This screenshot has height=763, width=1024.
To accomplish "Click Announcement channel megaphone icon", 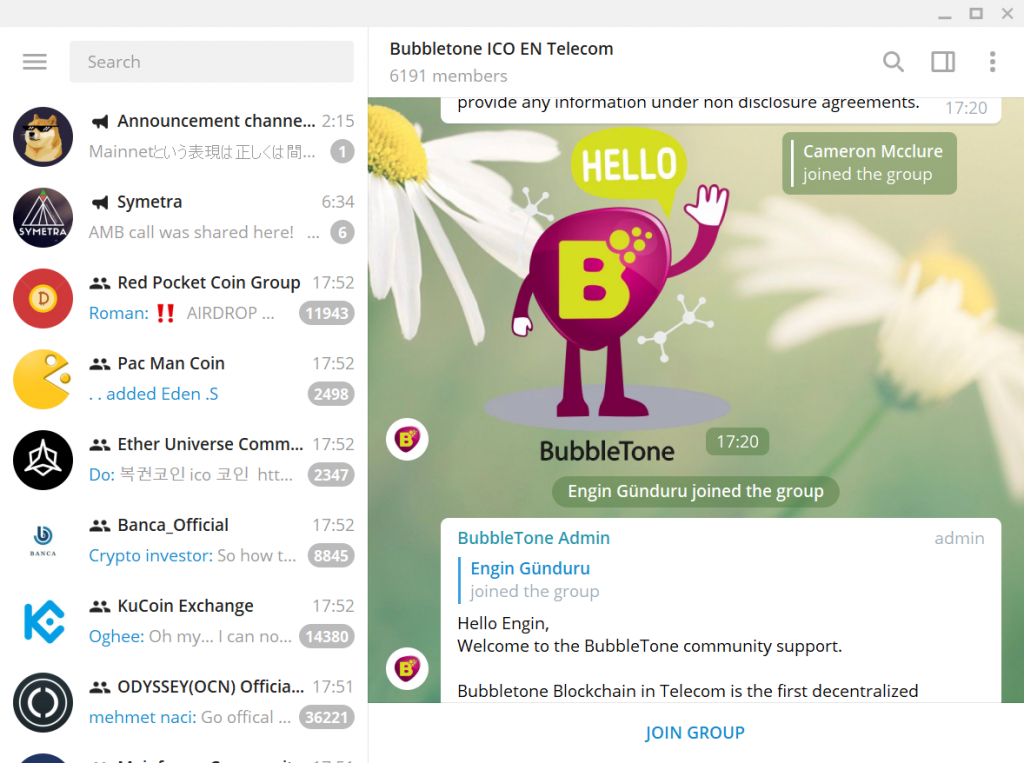I will (x=100, y=122).
